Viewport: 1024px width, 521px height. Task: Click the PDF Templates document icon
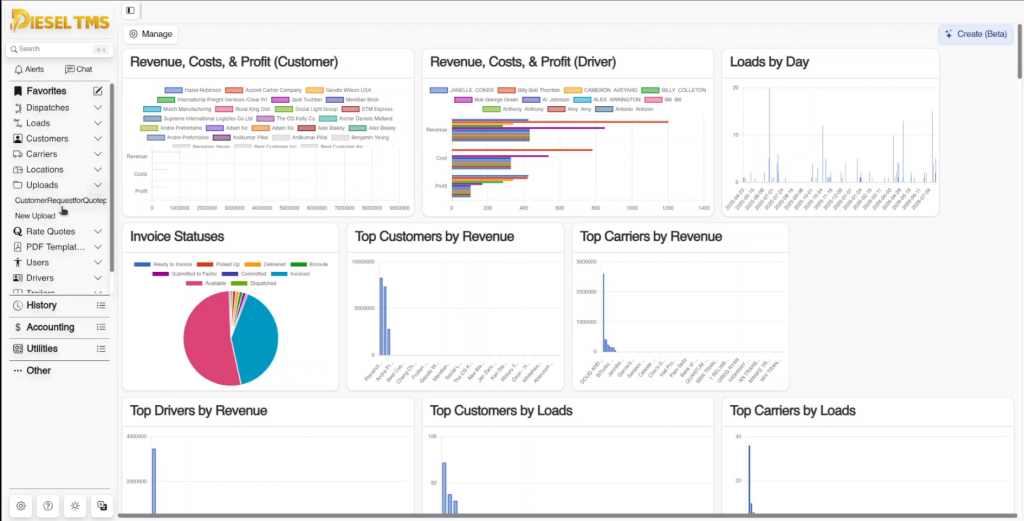(18, 247)
